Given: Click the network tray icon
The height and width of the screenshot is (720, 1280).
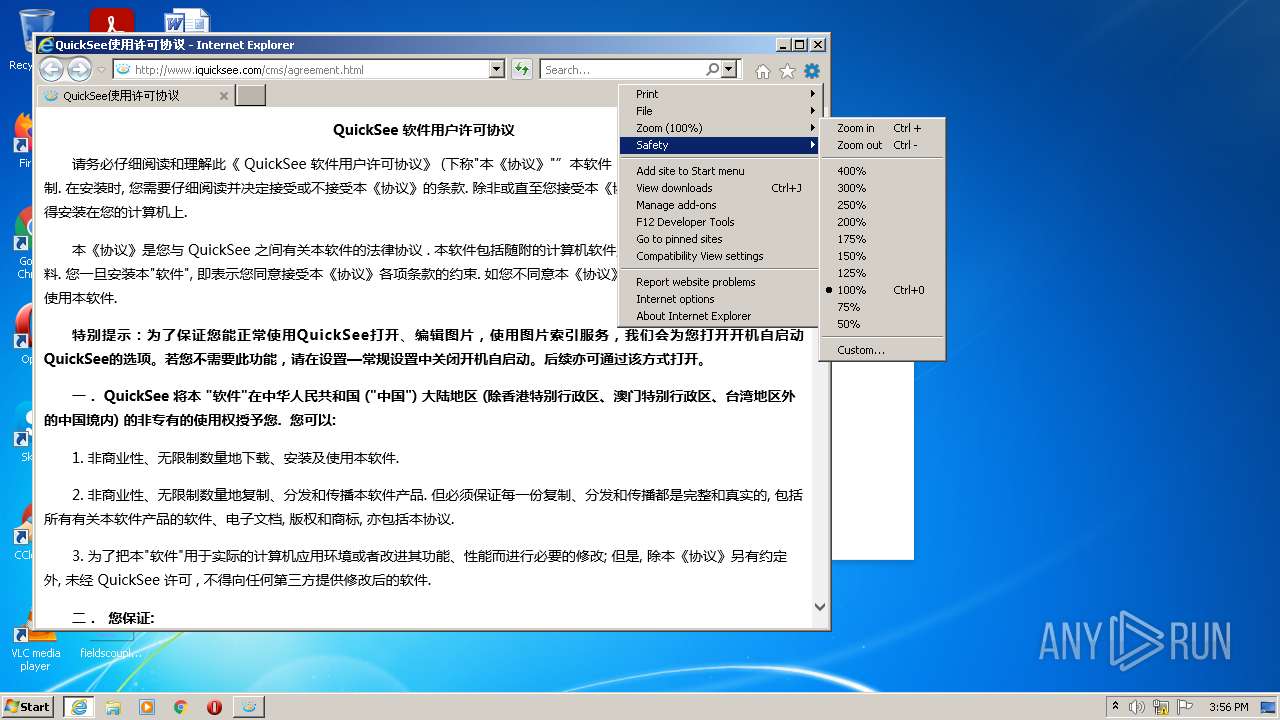Looking at the screenshot, I should [1161, 707].
